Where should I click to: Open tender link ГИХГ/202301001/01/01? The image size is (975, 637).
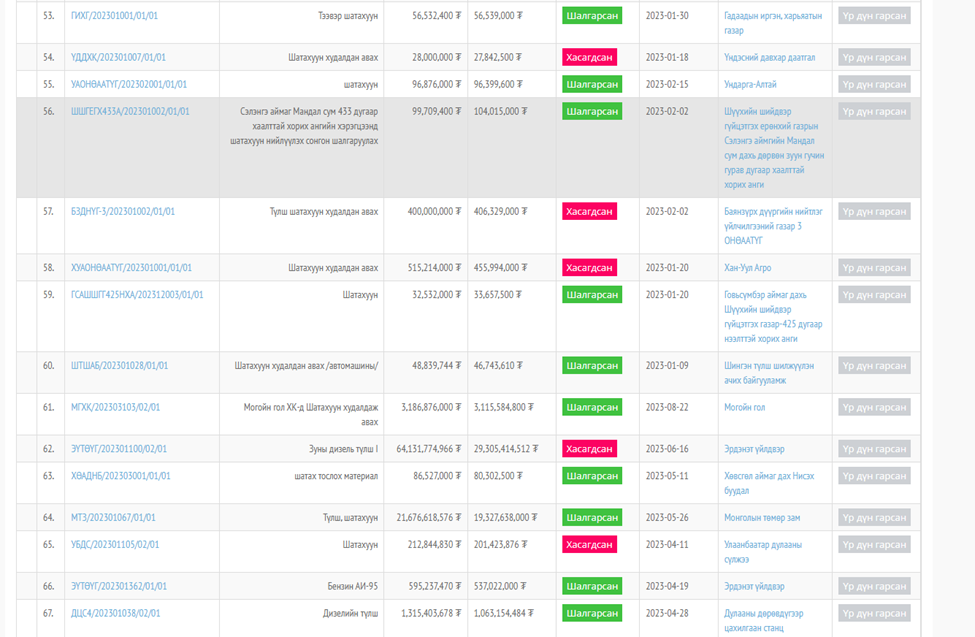click(x=114, y=16)
